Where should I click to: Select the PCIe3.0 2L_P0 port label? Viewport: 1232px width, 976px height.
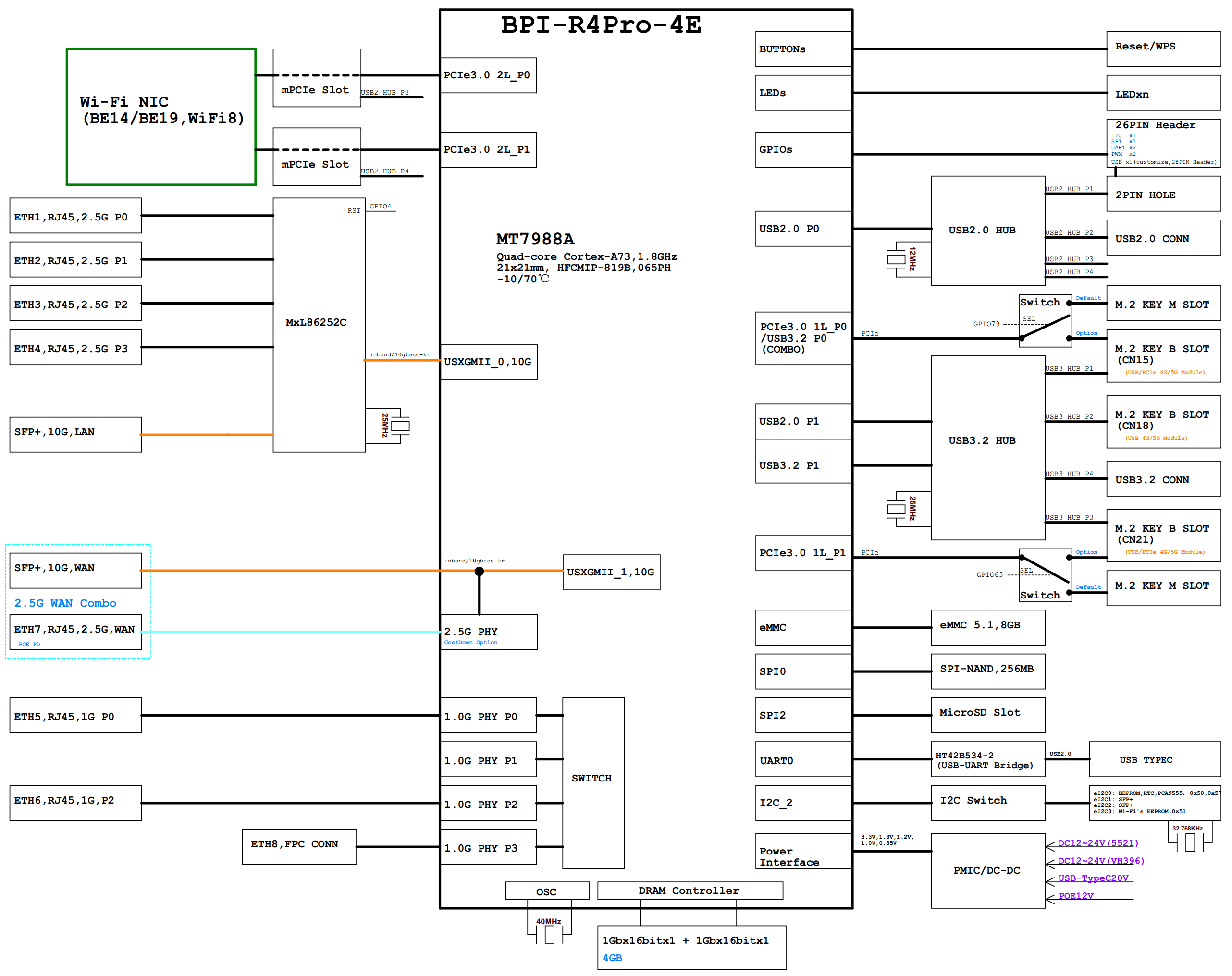point(487,74)
